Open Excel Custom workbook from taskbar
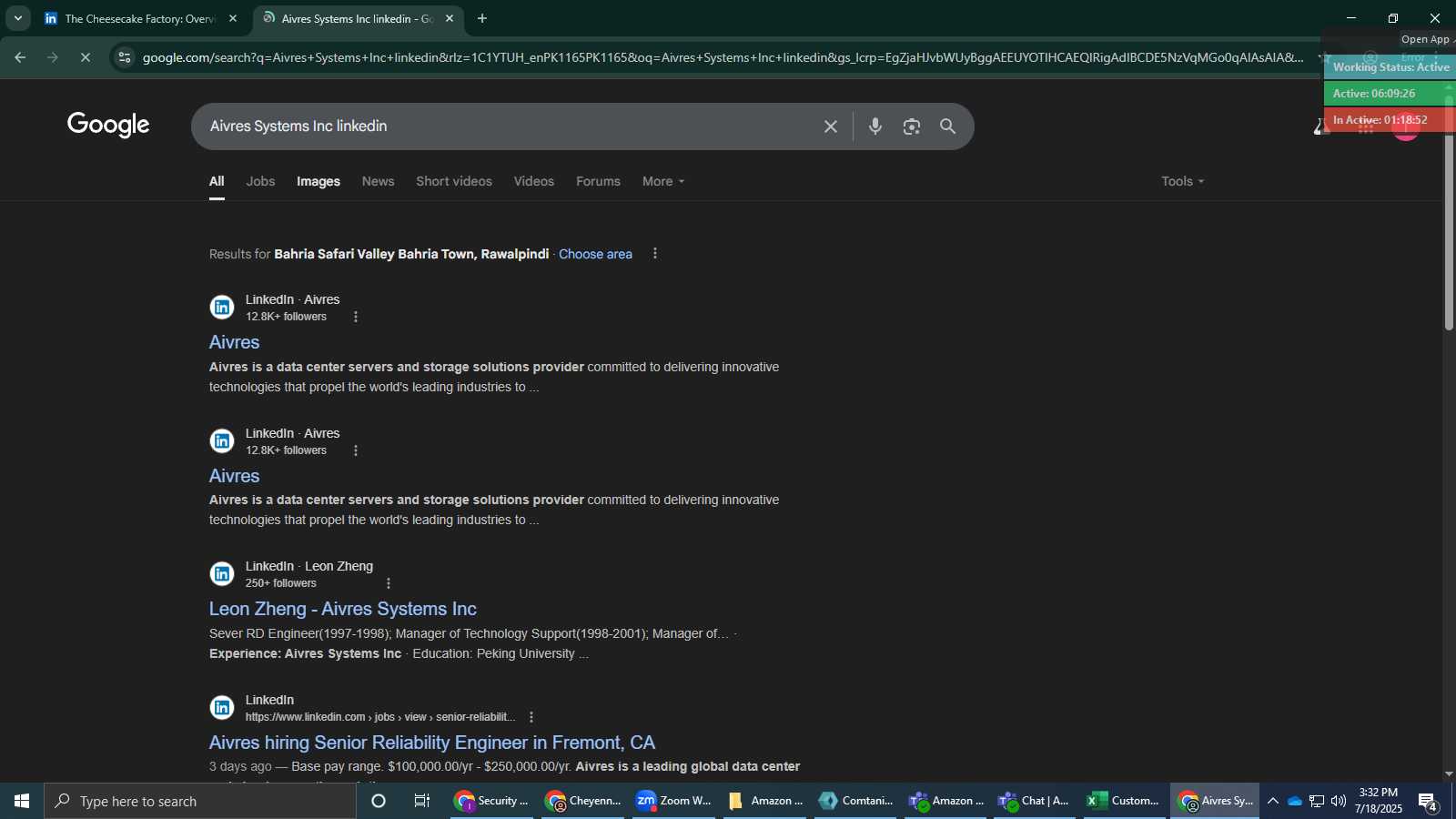The width and height of the screenshot is (1456, 819). (1124, 801)
